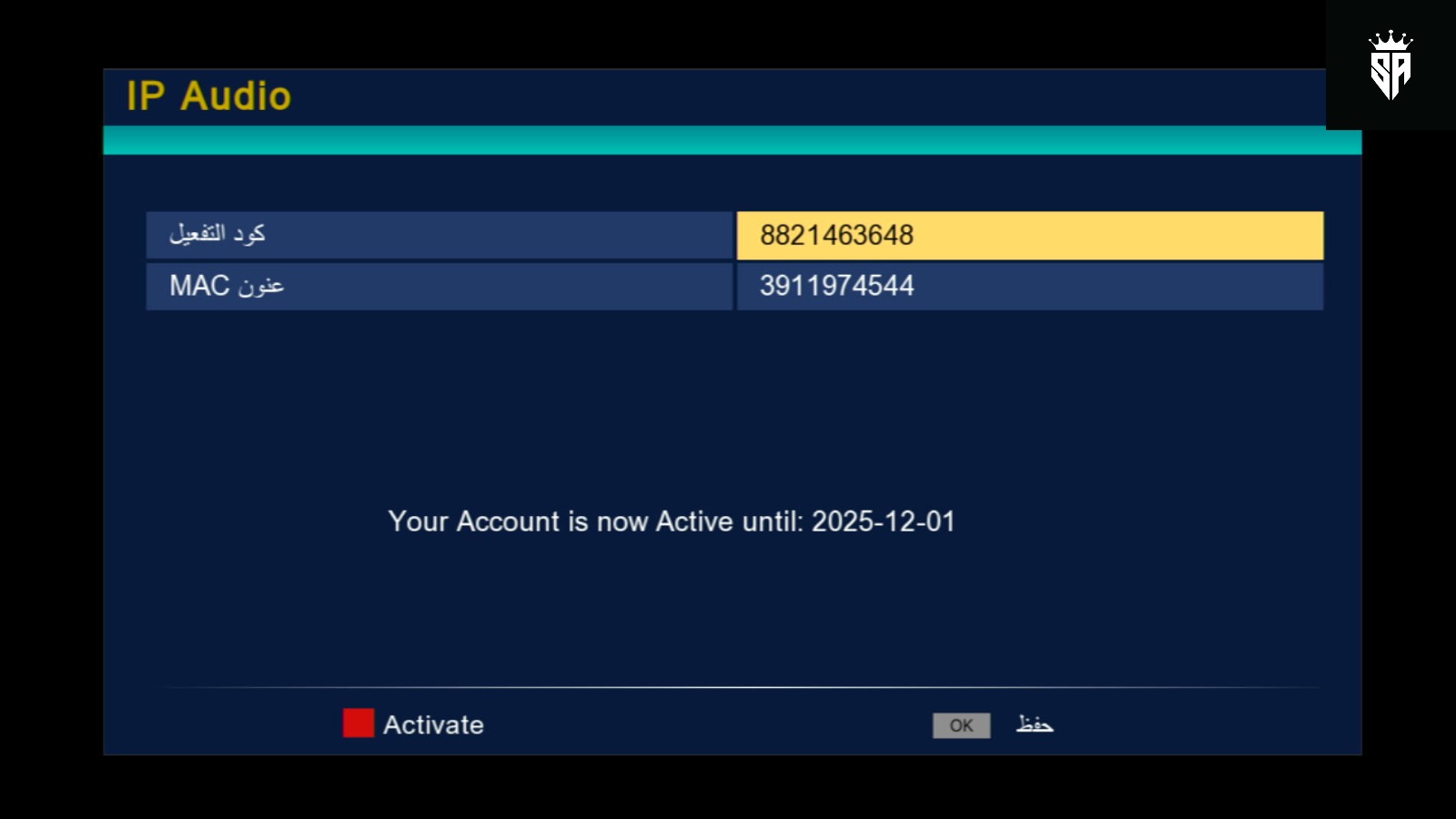
Task: Click the MAC address label row
Action: [440, 287]
